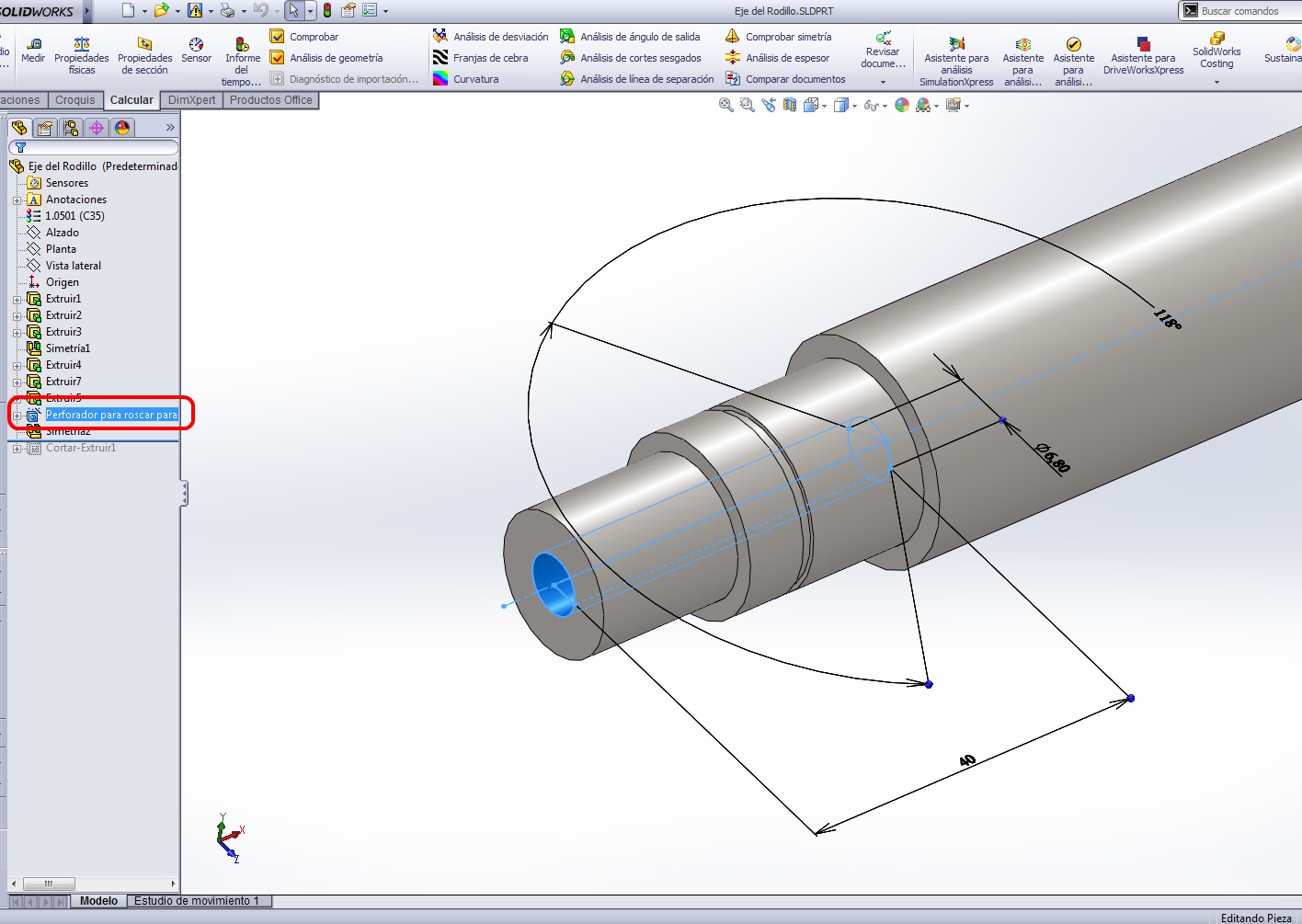Open the DisplayManager tab
The height and width of the screenshot is (924, 1302).
(122, 128)
